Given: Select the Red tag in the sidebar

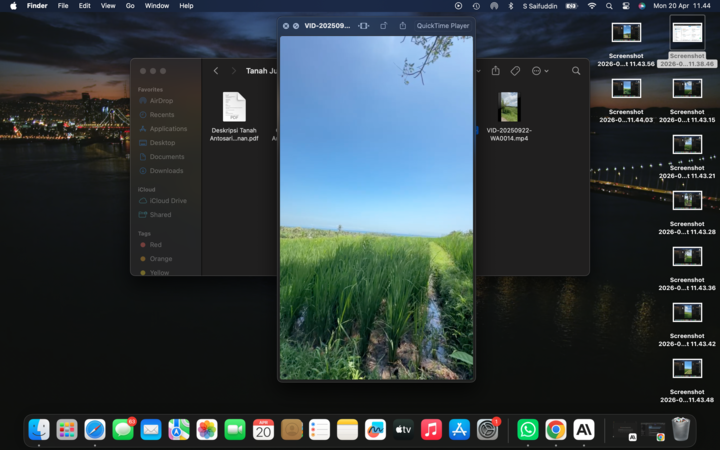Looking at the screenshot, I should point(155,245).
